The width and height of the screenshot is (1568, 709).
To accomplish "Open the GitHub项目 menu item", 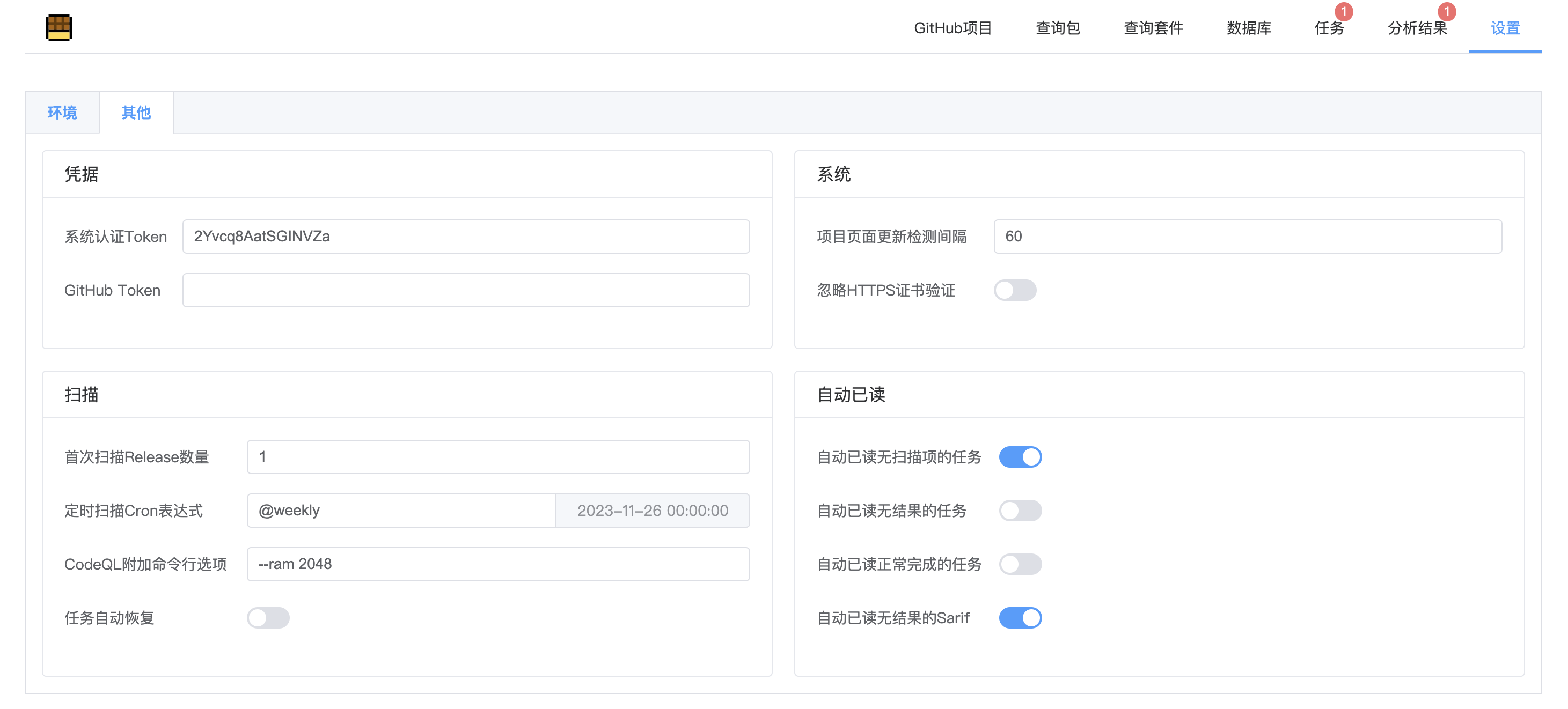I will tap(952, 28).
